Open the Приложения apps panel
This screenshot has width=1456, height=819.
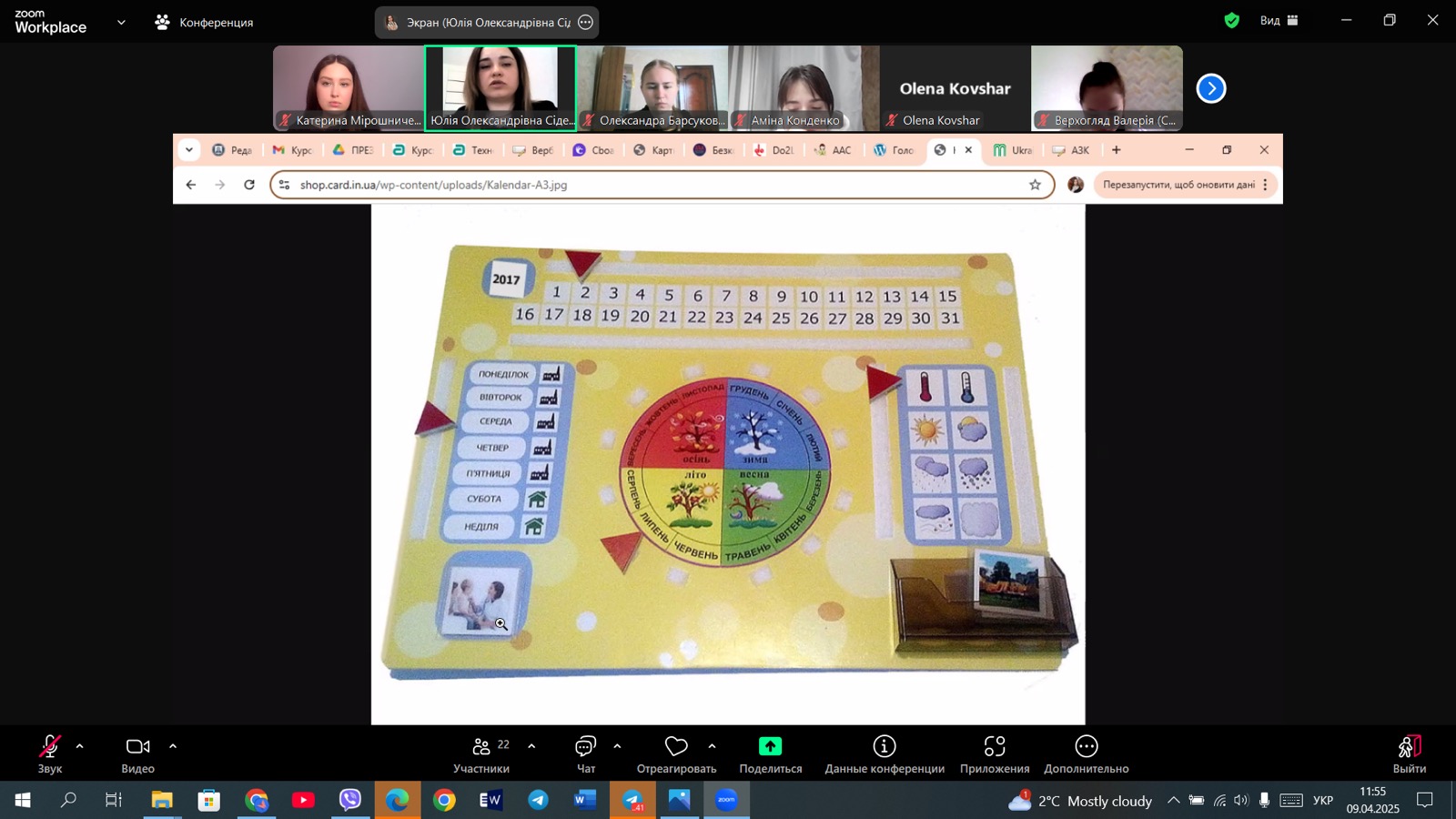pos(994,754)
